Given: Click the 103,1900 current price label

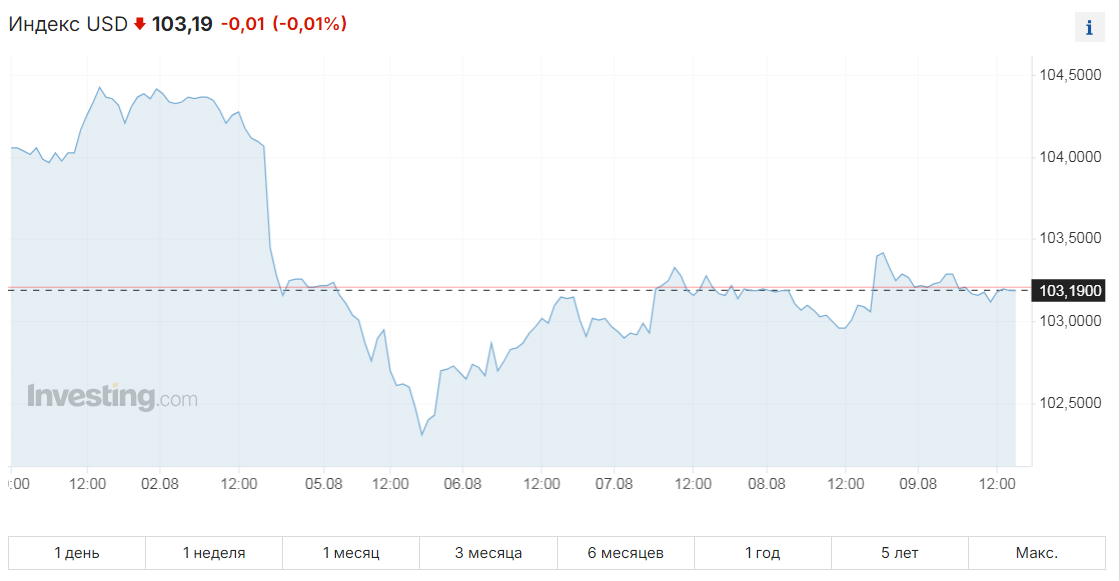Looking at the screenshot, I should tap(1069, 291).
